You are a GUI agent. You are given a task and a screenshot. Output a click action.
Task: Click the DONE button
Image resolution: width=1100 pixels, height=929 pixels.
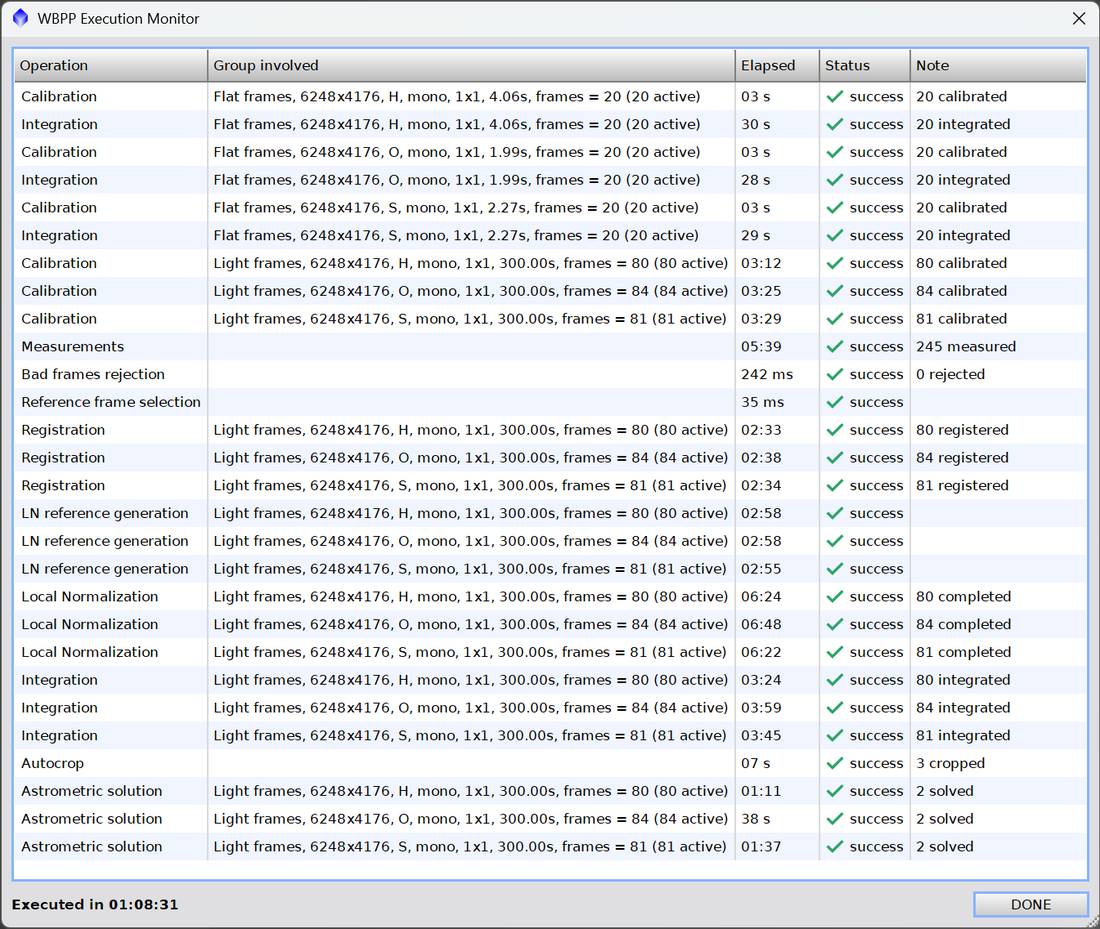click(1031, 904)
